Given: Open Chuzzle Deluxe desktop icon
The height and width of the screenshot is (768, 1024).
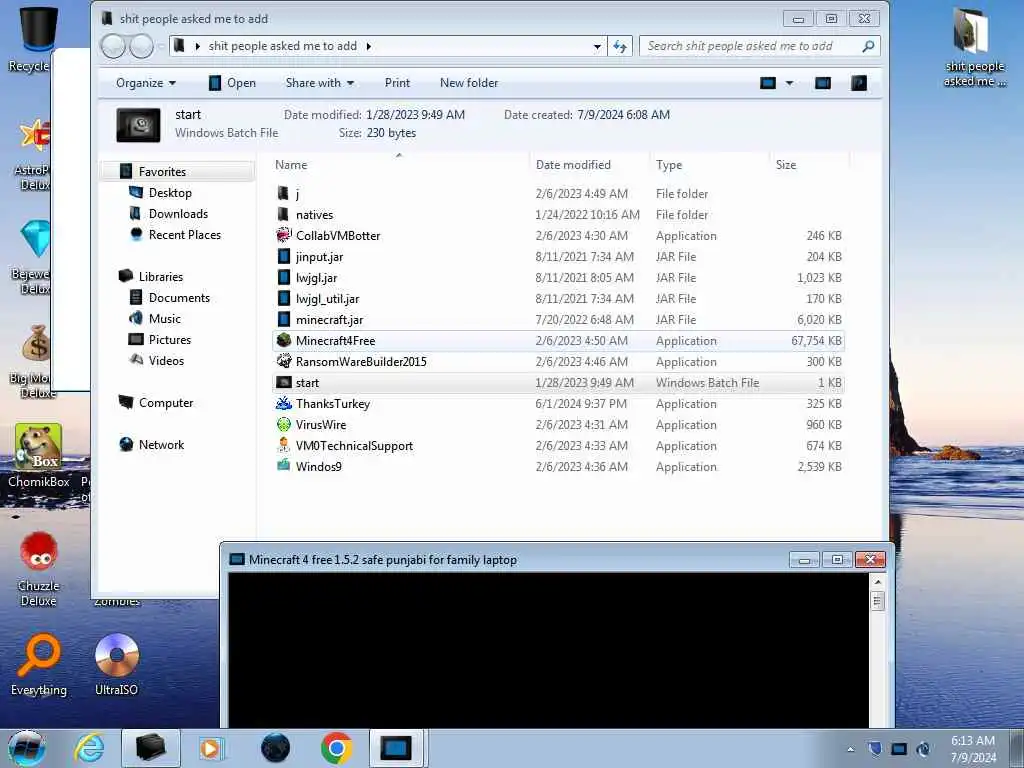Looking at the screenshot, I should 39,568.
